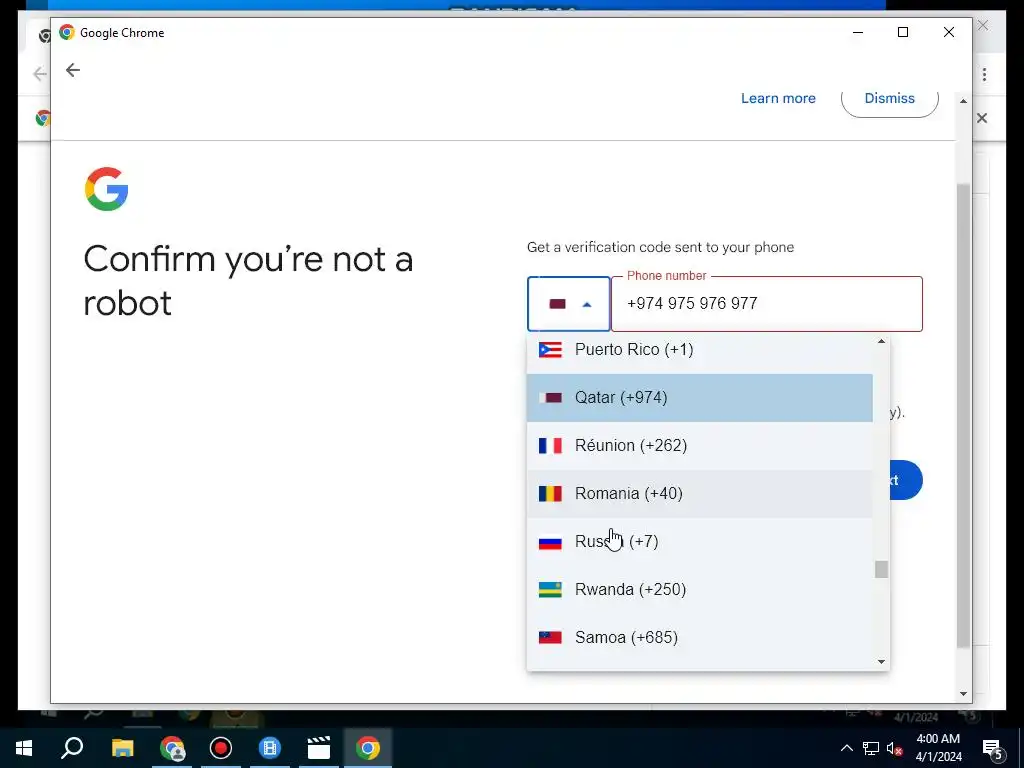Viewport: 1024px width, 768px height.
Task: Choose Réunion (+262) option
Action: 699,445
